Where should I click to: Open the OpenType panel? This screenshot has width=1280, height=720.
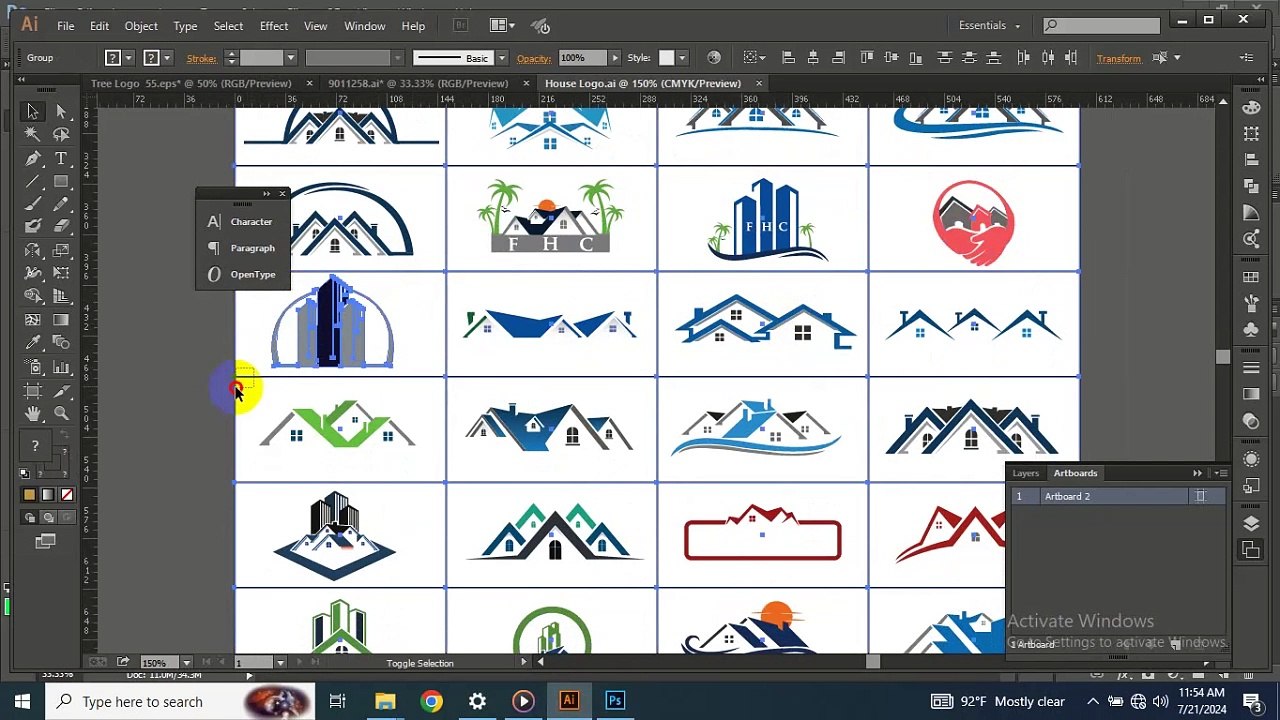click(242, 274)
